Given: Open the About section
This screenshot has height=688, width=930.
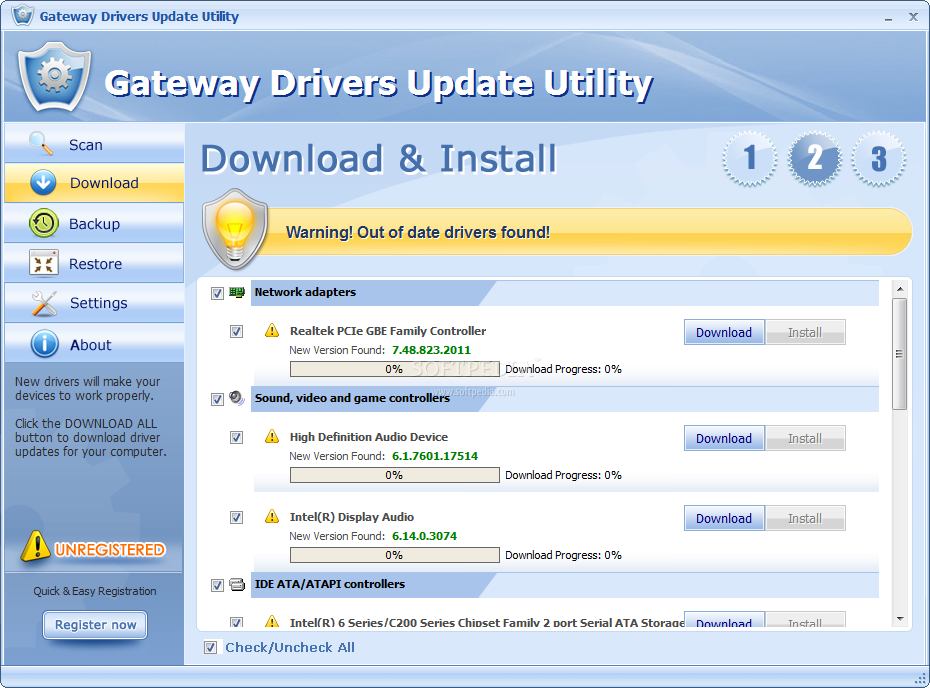Looking at the screenshot, I should click(94, 343).
